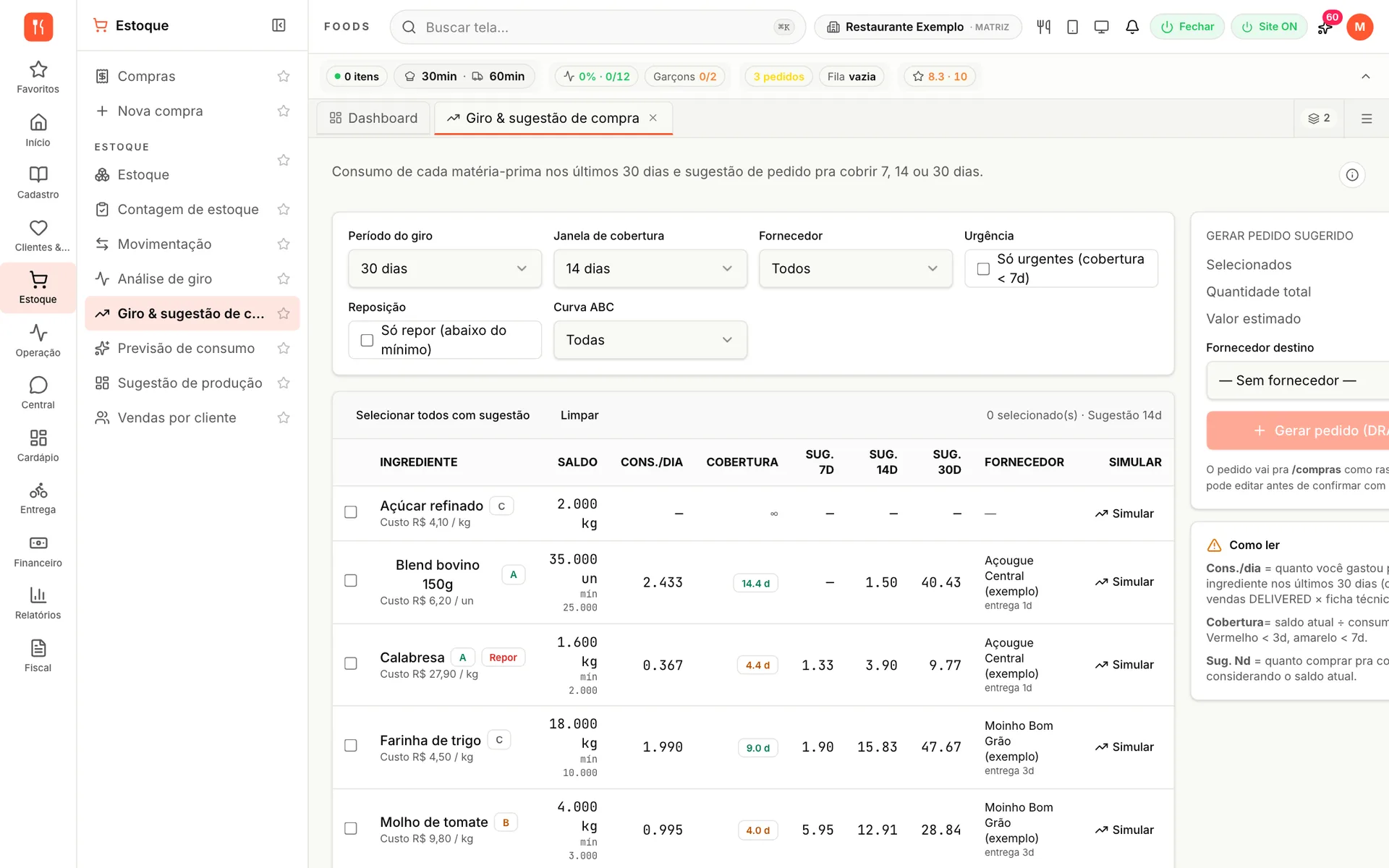Click the Fechar button in top bar
Image resolution: width=1389 pixels, height=868 pixels.
pyautogui.click(x=1187, y=27)
